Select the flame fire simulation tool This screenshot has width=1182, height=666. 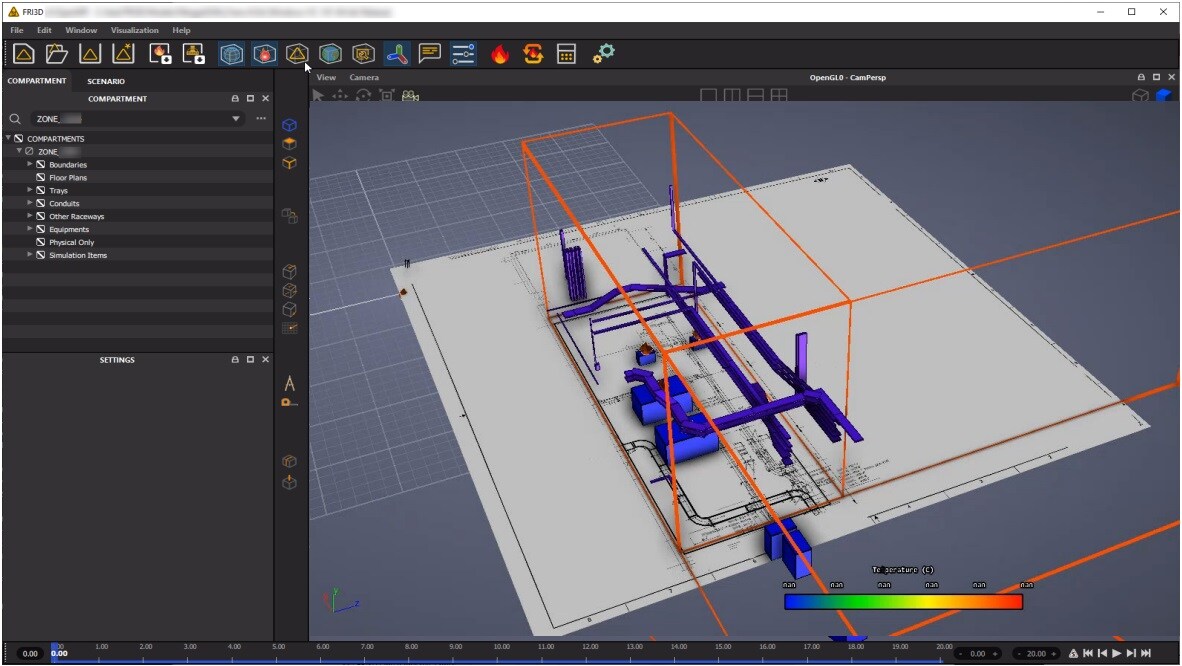click(501, 54)
